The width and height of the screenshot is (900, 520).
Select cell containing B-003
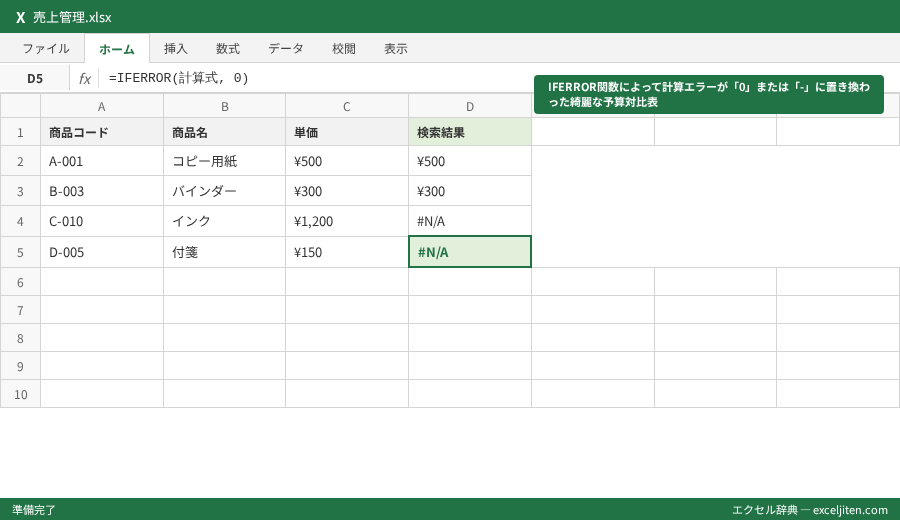click(x=102, y=191)
